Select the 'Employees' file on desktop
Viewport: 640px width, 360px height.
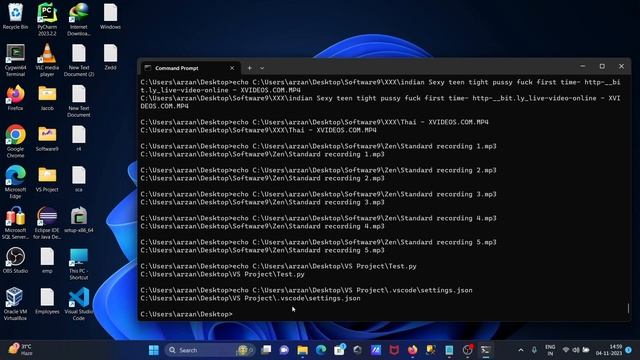coord(47,301)
